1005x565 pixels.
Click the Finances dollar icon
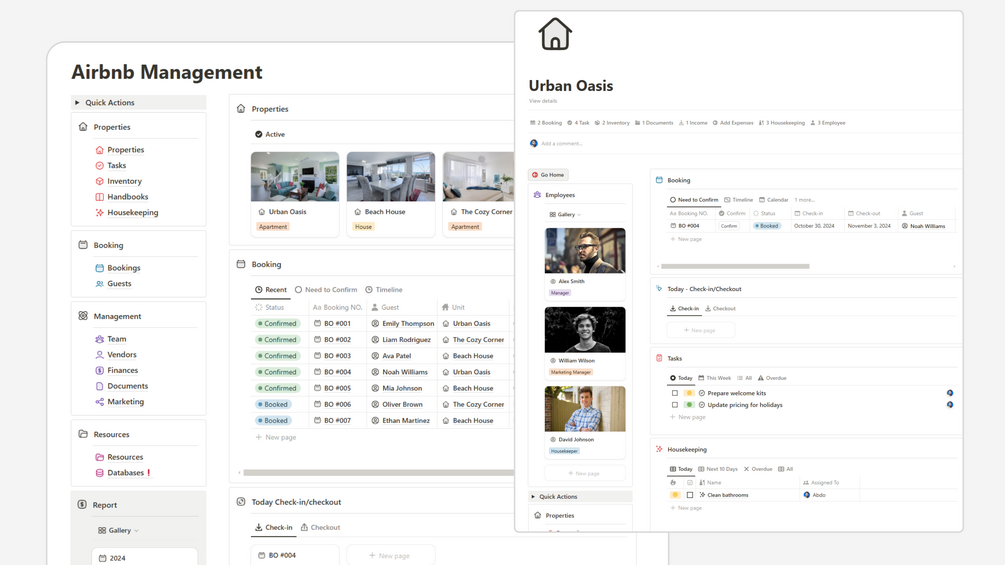click(x=99, y=370)
